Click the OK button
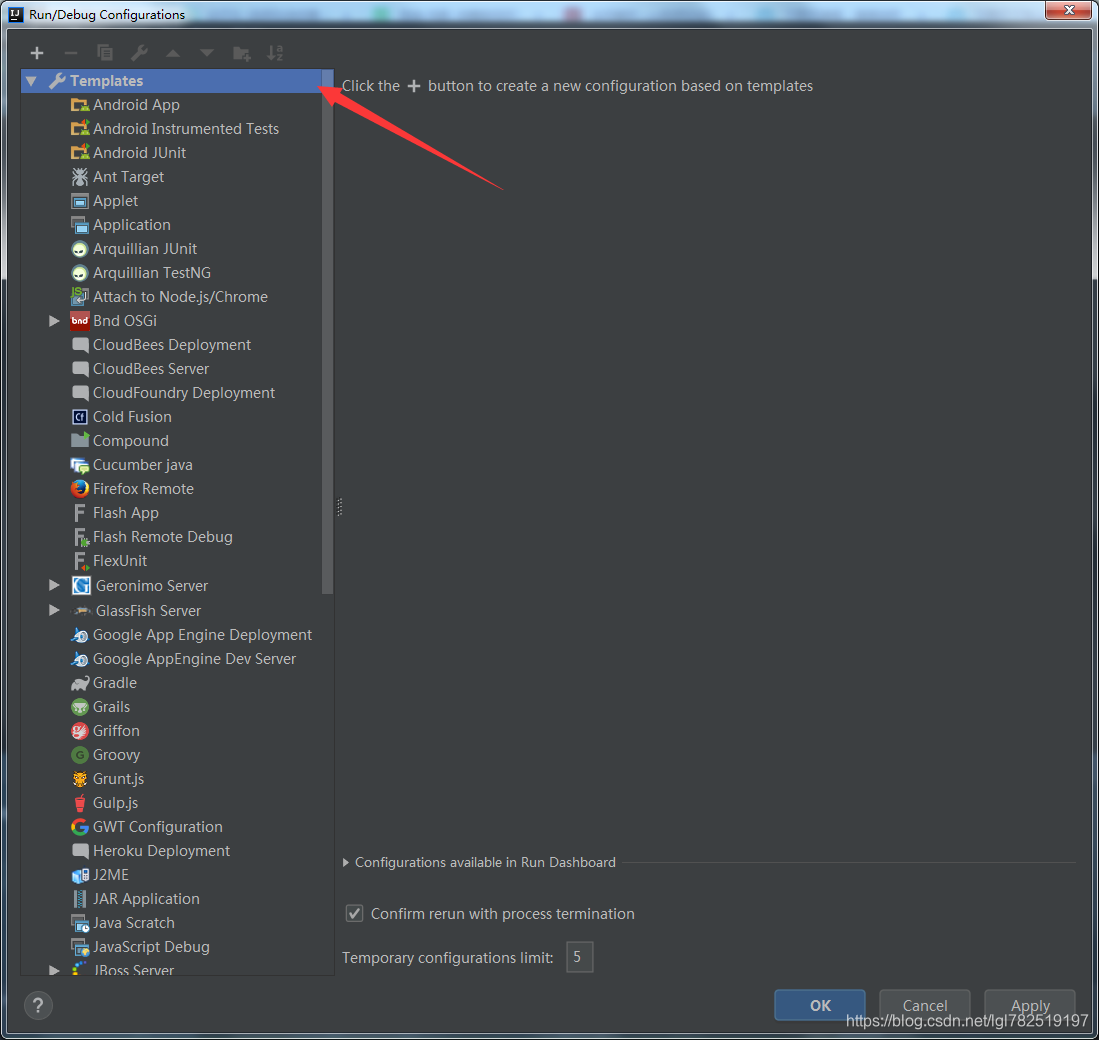Image resolution: width=1099 pixels, height=1040 pixels. click(820, 1006)
